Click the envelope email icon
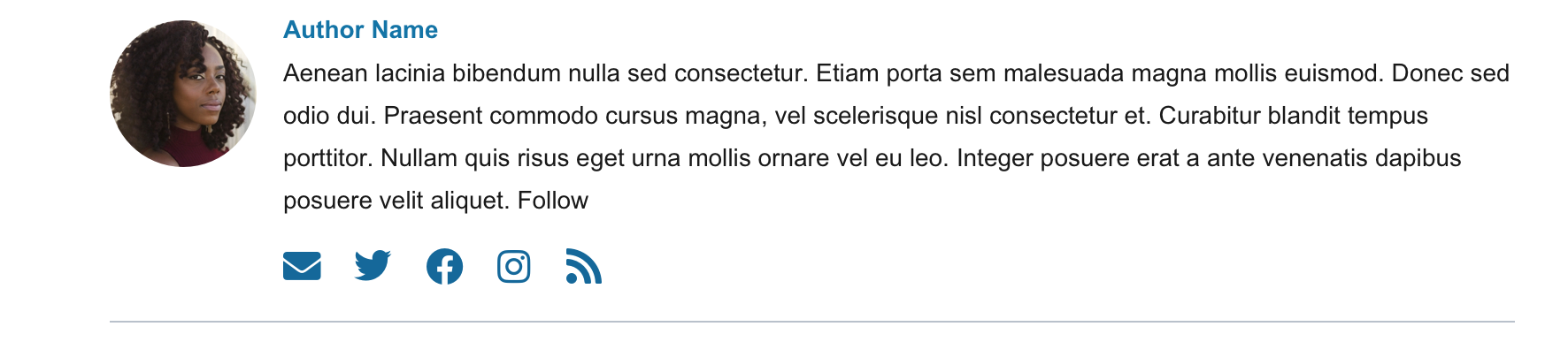The width and height of the screenshot is (1568, 357). point(302,266)
